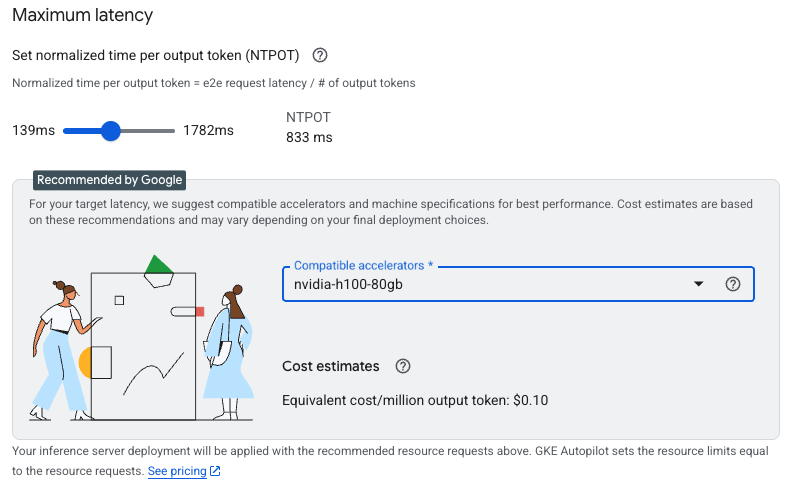Click help icon inside Compatible accelerators field
Screen dimensions: 791x499
[732, 284]
